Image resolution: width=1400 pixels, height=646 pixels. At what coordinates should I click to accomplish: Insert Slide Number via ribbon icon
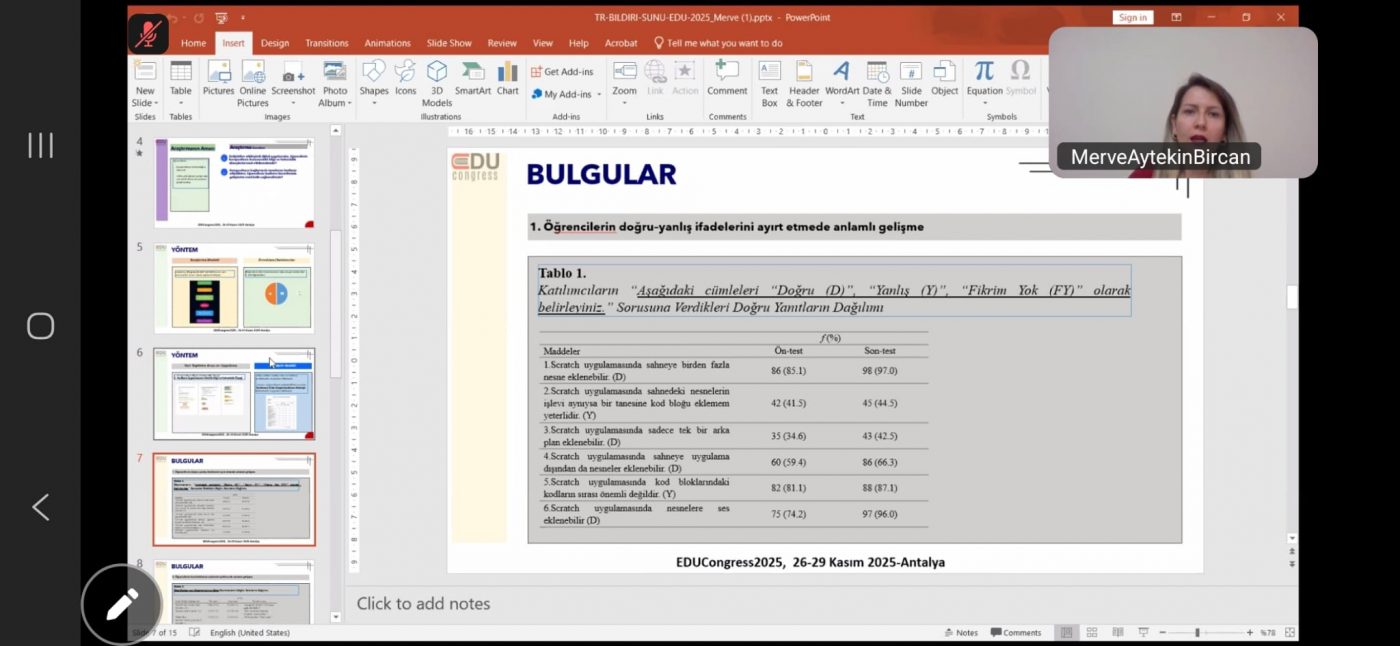(911, 78)
